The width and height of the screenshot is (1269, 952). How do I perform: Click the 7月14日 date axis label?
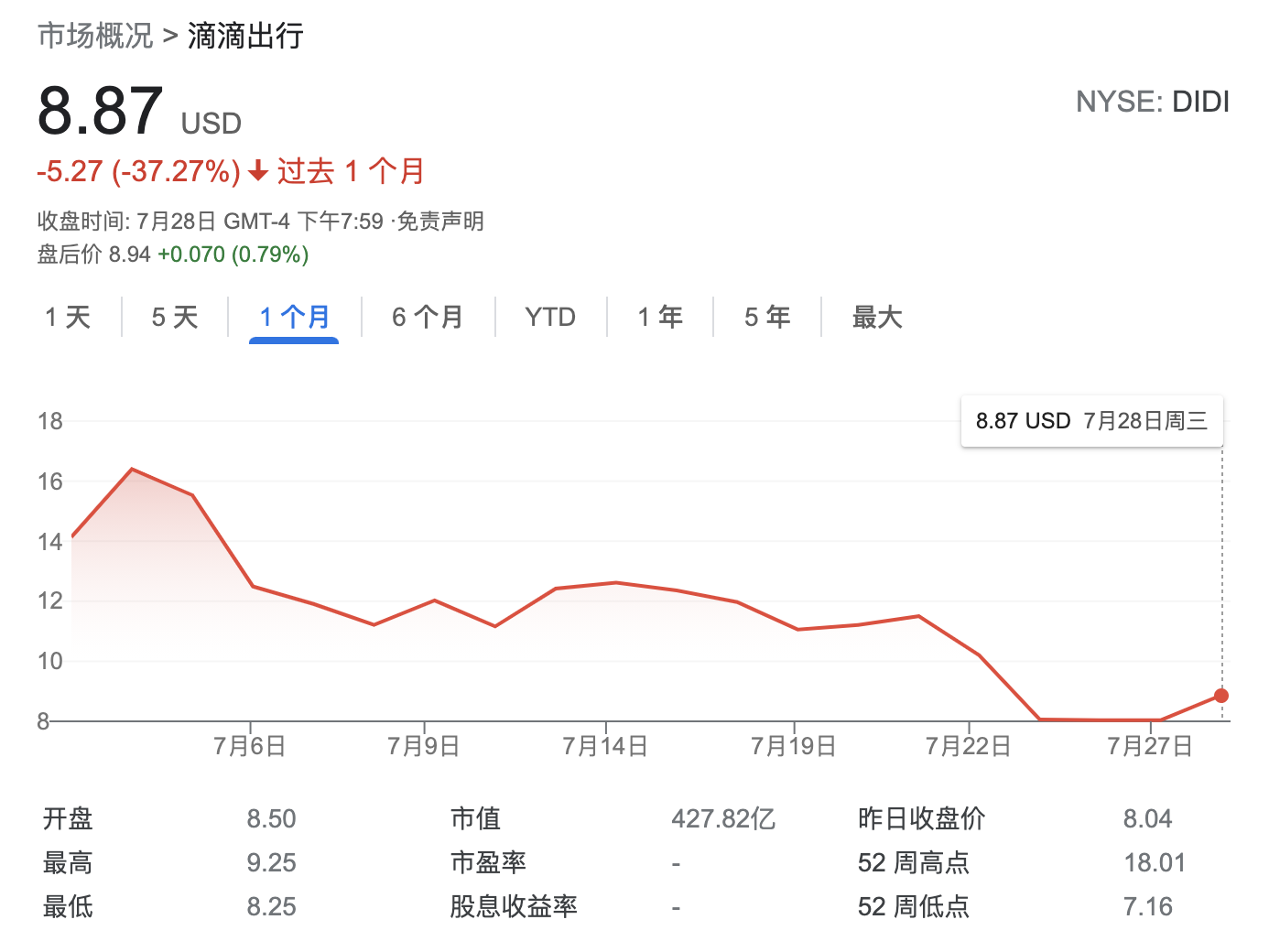(x=604, y=746)
